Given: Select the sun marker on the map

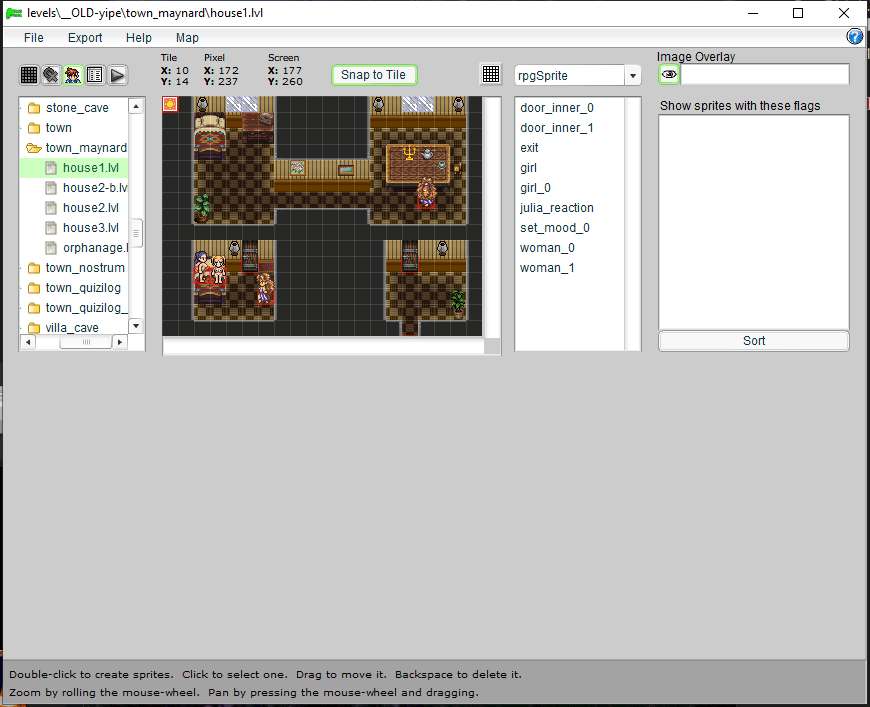Looking at the screenshot, I should [x=170, y=104].
